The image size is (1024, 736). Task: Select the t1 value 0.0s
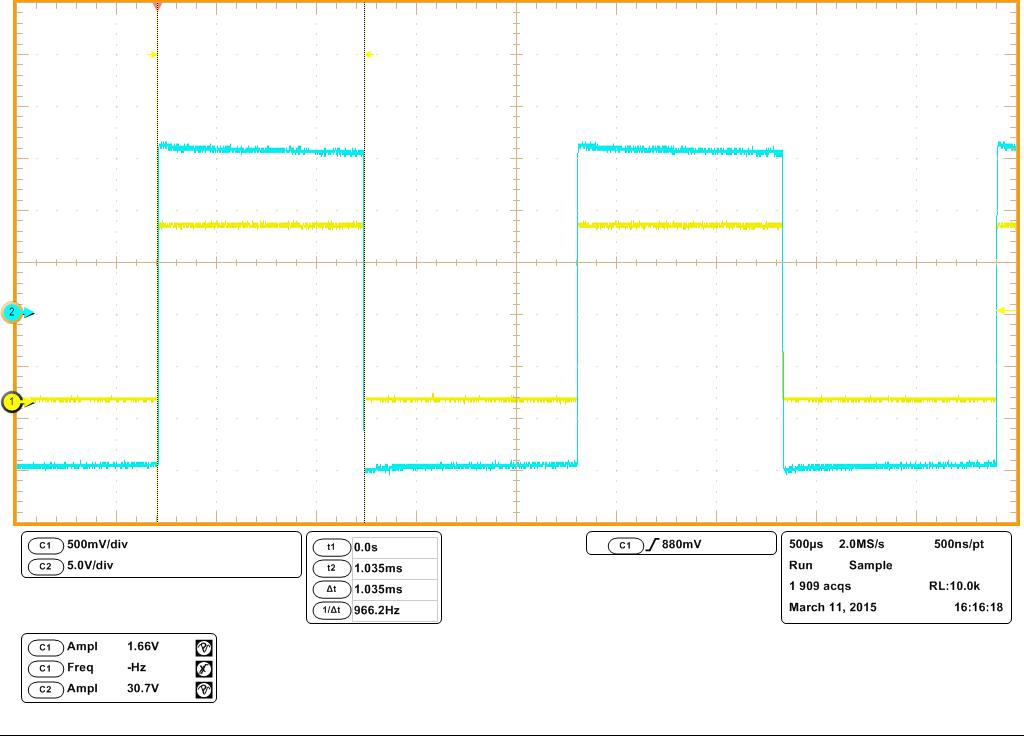pos(366,547)
